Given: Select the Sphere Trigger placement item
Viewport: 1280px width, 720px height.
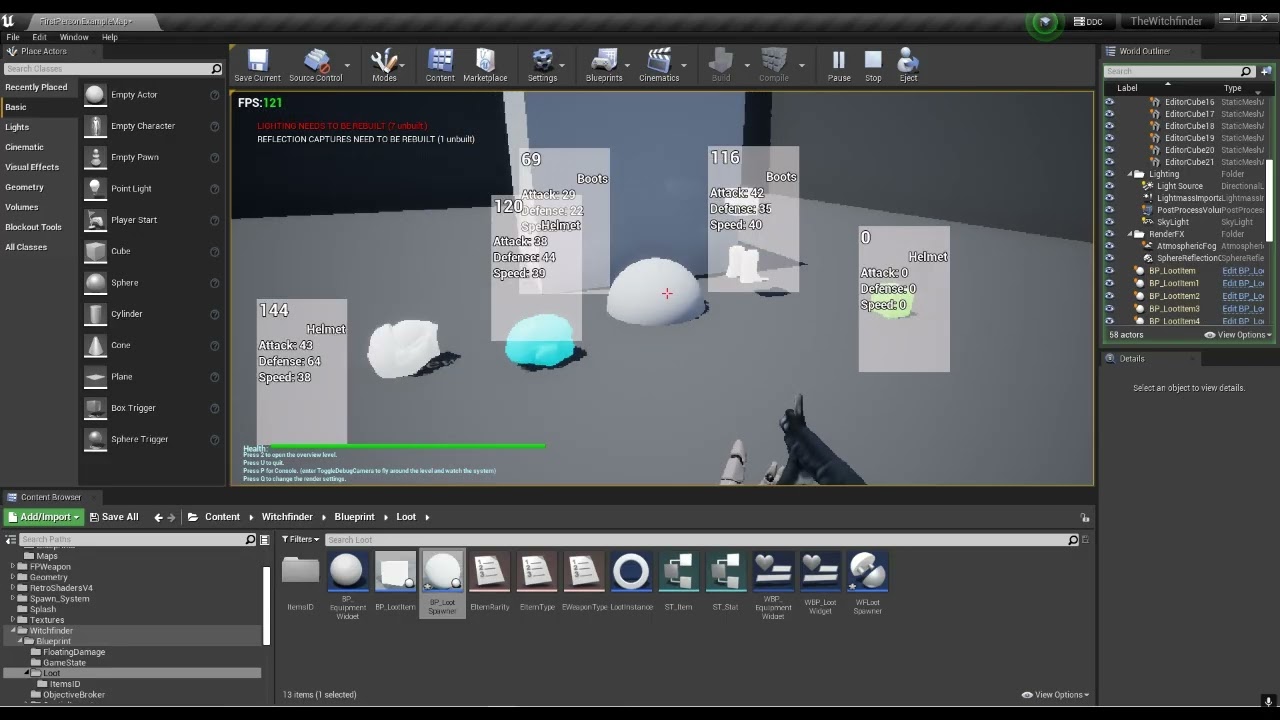Looking at the screenshot, I should [152, 439].
